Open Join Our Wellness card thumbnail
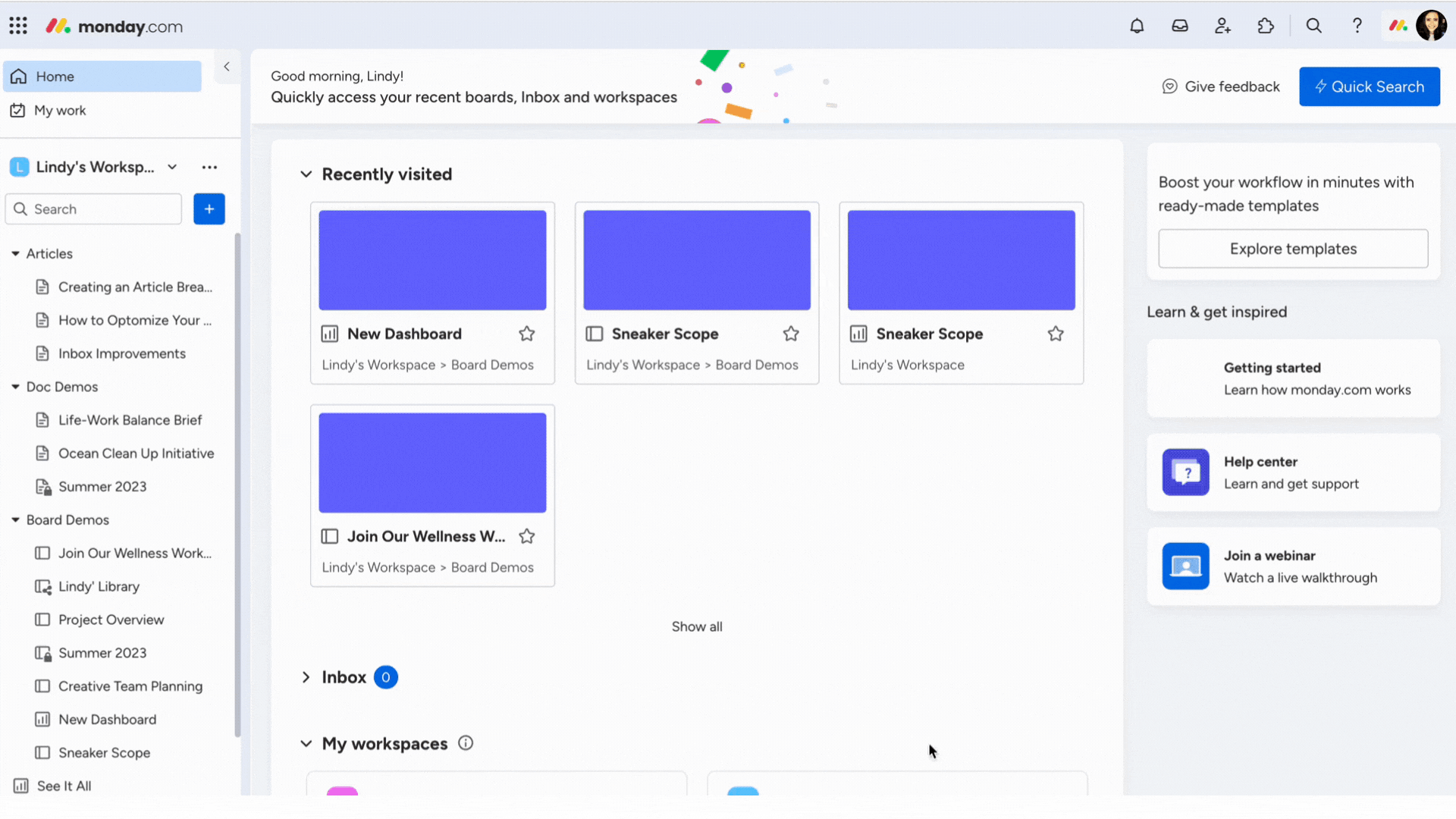The image size is (1456, 819). (x=432, y=463)
